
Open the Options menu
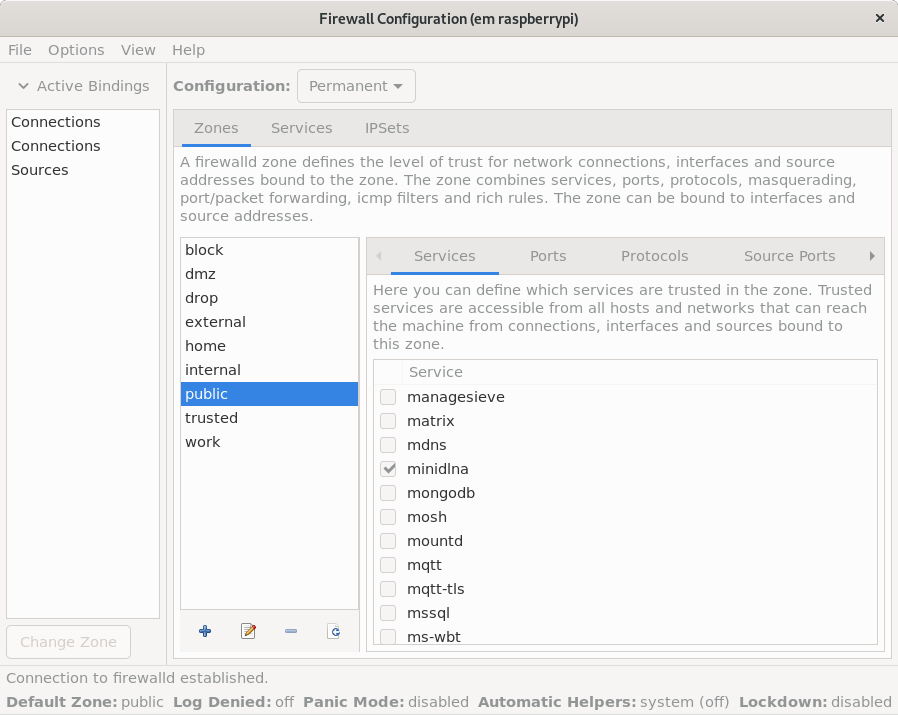click(x=76, y=50)
